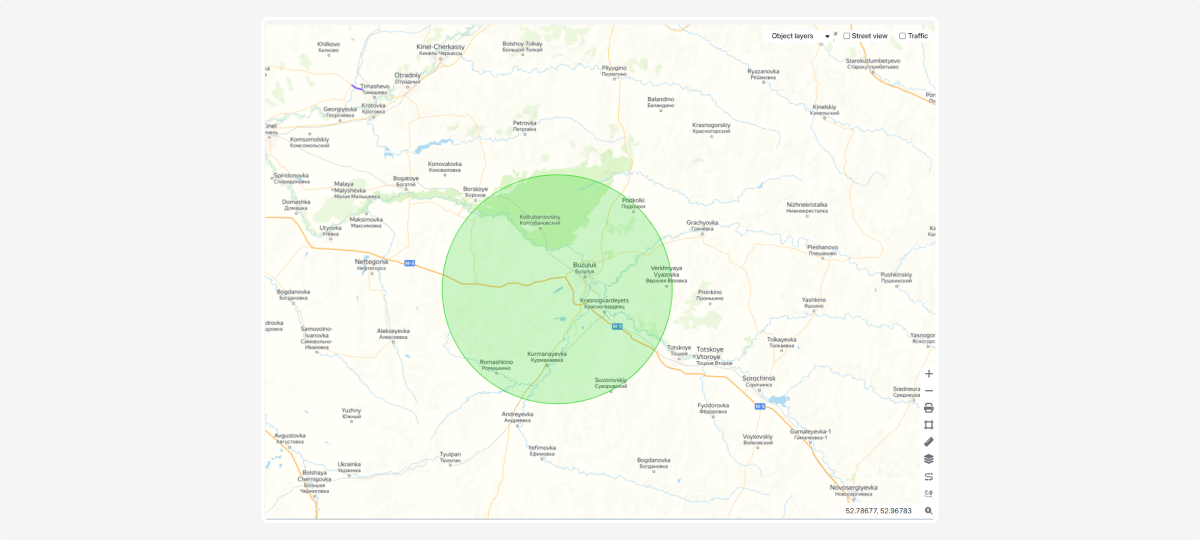This screenshot has height=540, width=1200.
Task: Open the map layers stack icon
Action: pyautogui.click(x=928, y=459)
